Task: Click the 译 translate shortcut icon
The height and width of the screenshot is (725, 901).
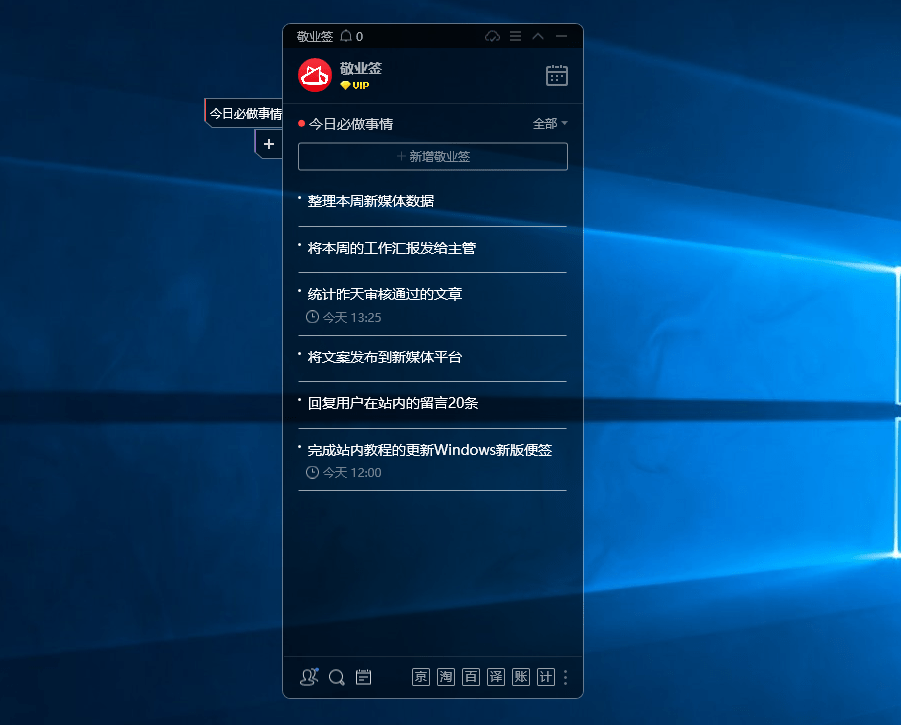Action: (x=496, y=677)
